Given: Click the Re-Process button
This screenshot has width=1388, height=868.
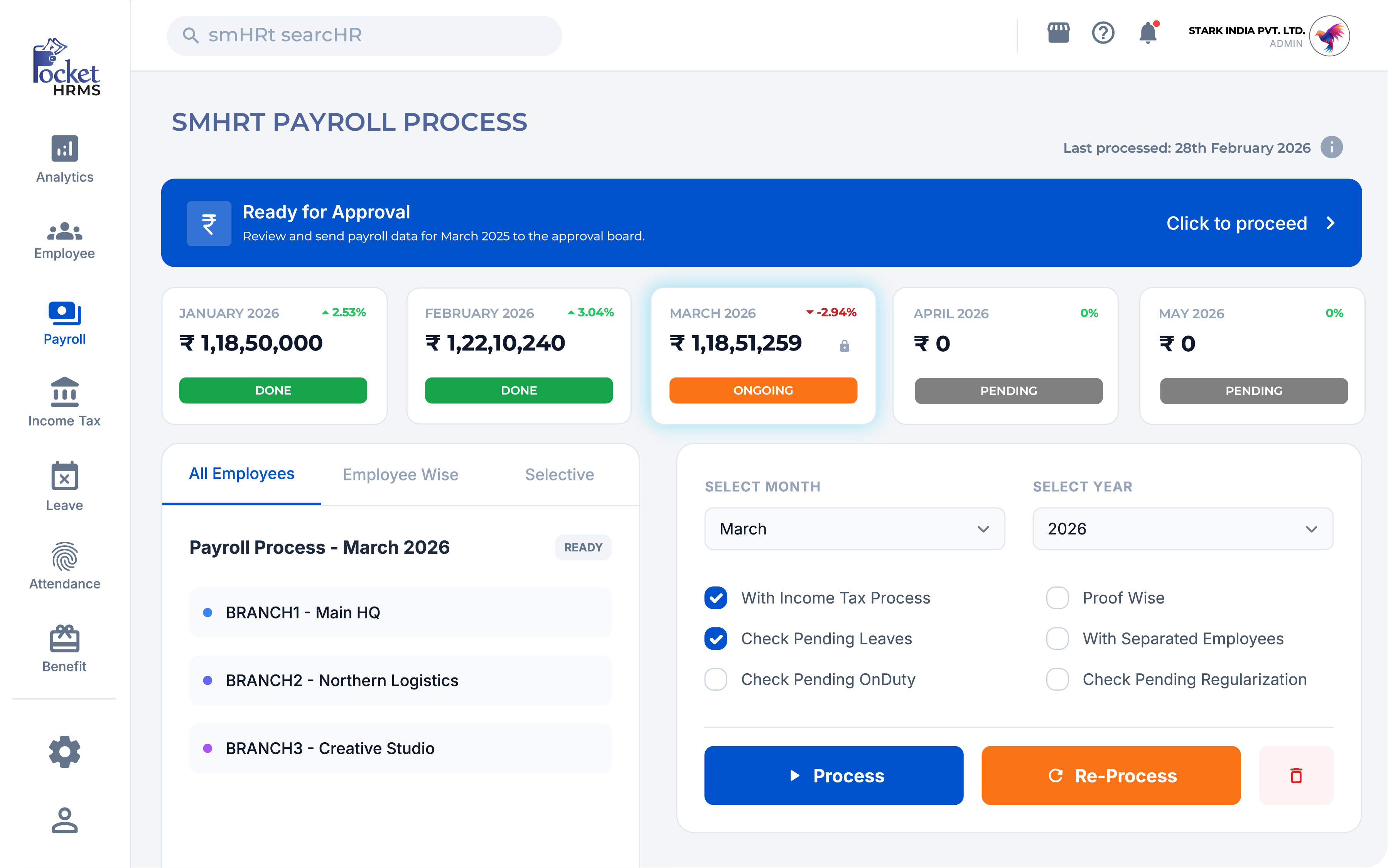Looking at the screenshot, I should tap(1111, 775).
